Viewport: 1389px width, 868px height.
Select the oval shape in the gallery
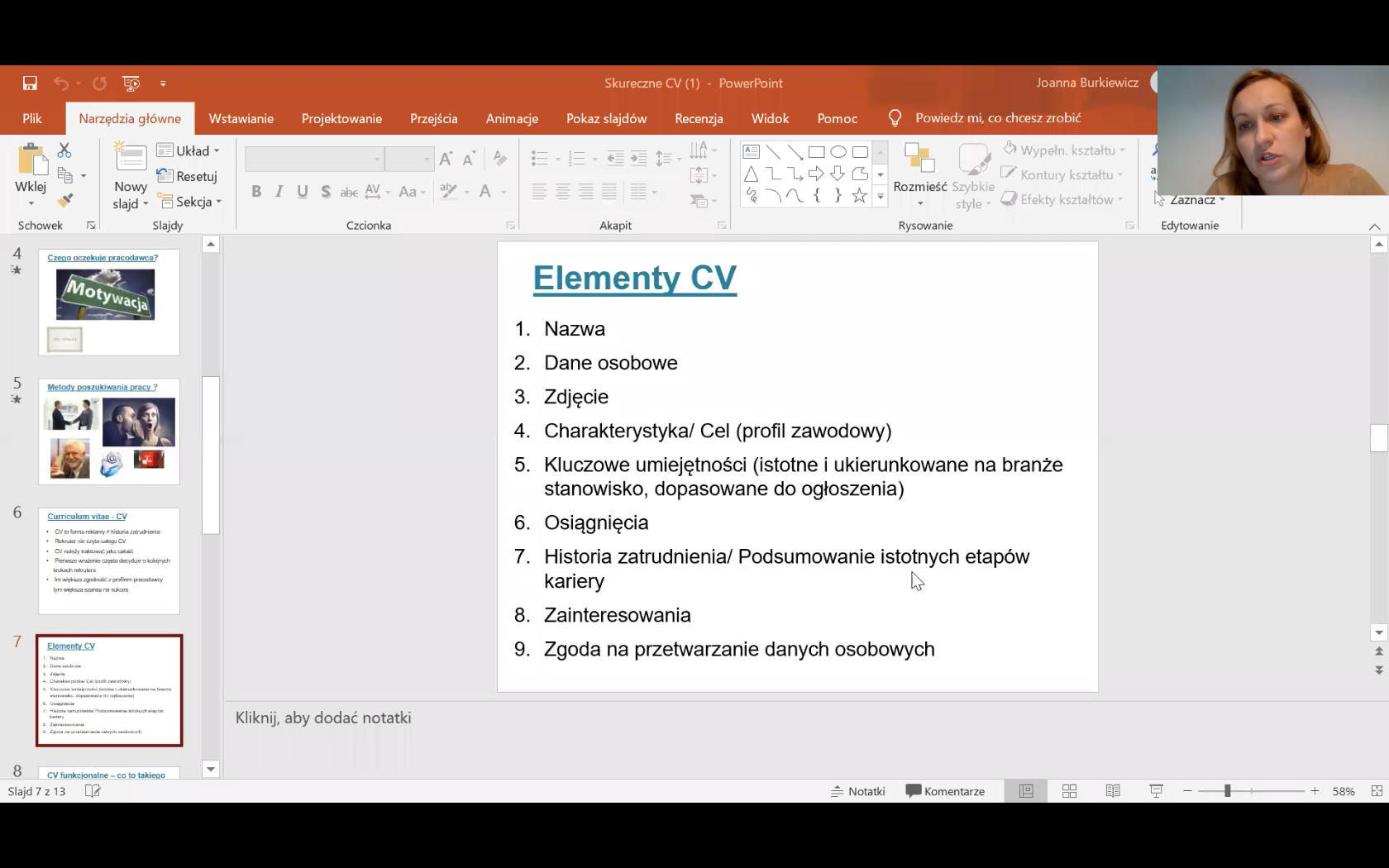[x=838, y=151]
